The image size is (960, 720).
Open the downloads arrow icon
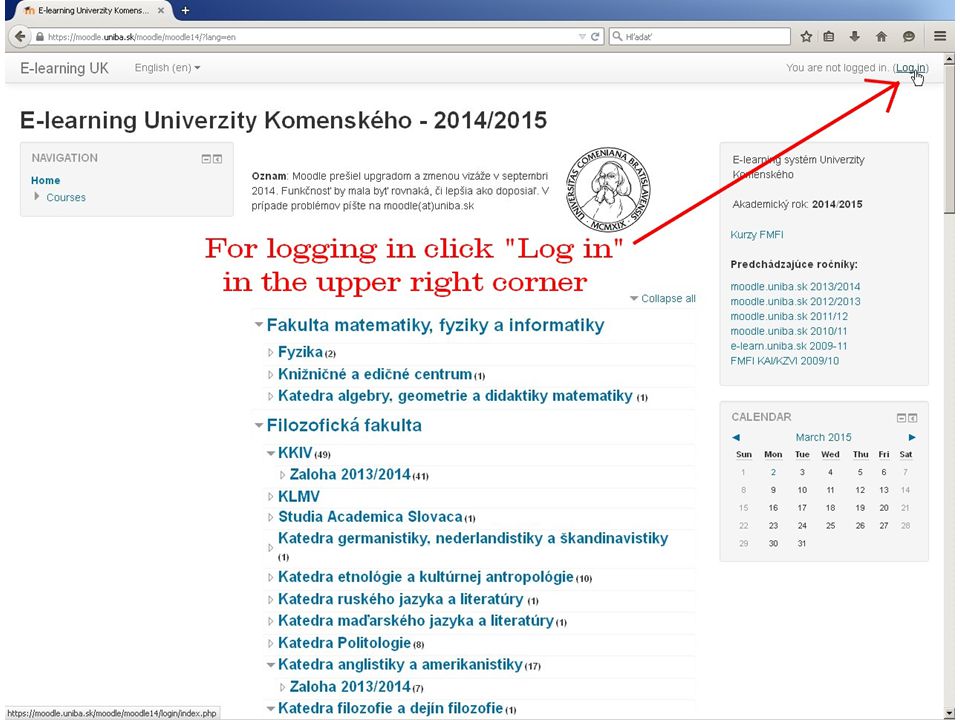point(855,37)
